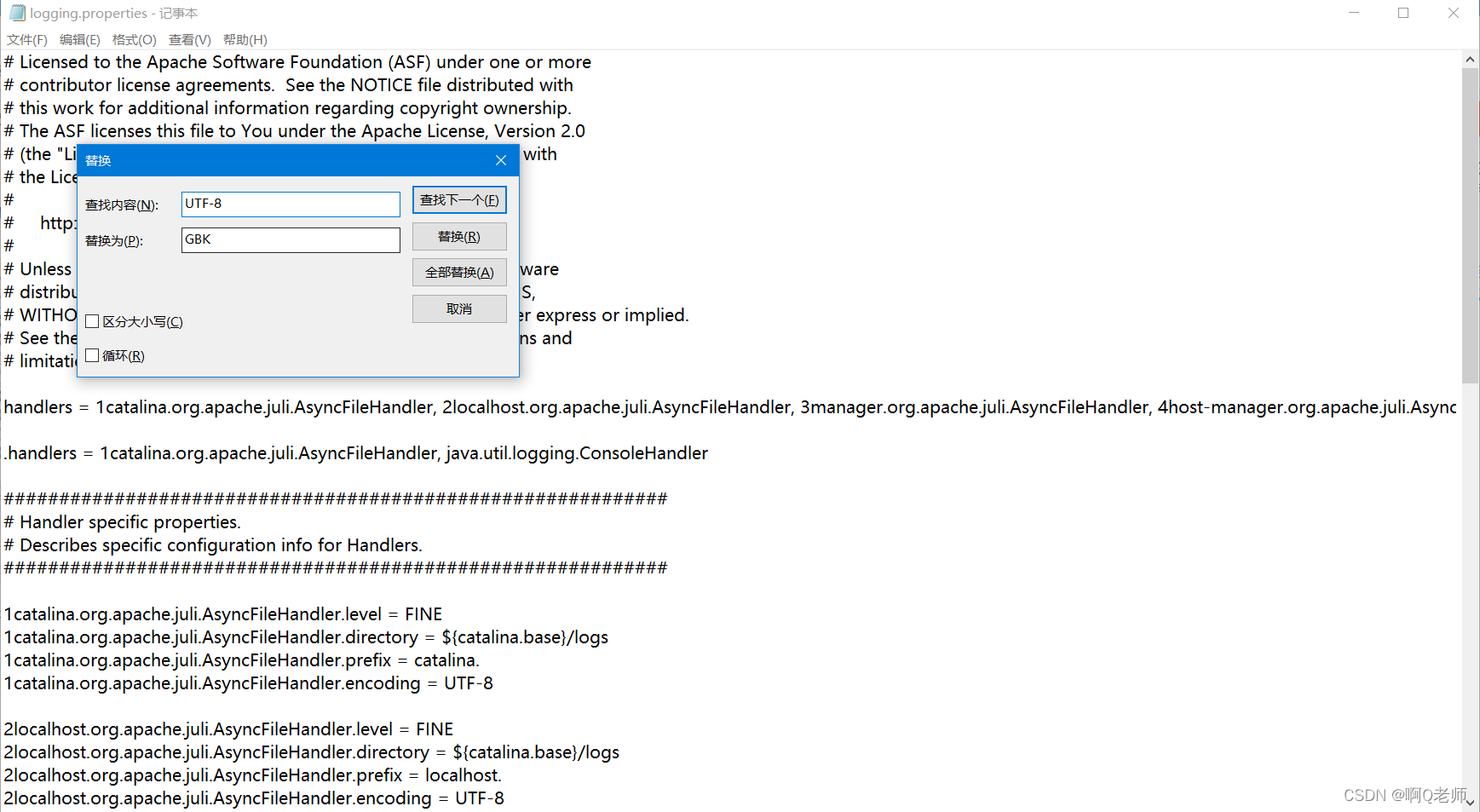
Task: Click the line '2localhost.org.apache.juli.AsyncFileHandler.encoding = UTF-8'
Action: pos(254,798)
